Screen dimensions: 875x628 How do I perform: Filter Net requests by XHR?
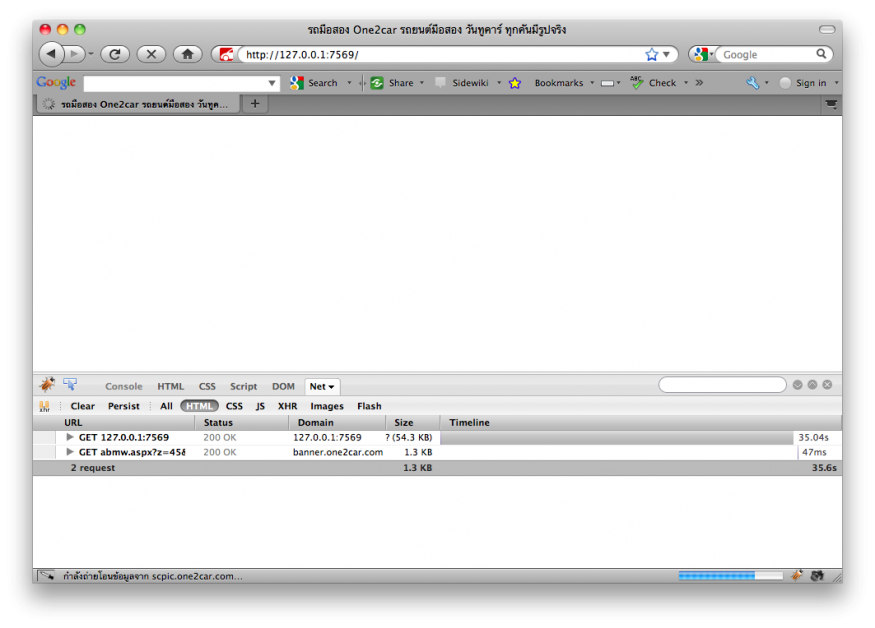[x=287, y=406]
